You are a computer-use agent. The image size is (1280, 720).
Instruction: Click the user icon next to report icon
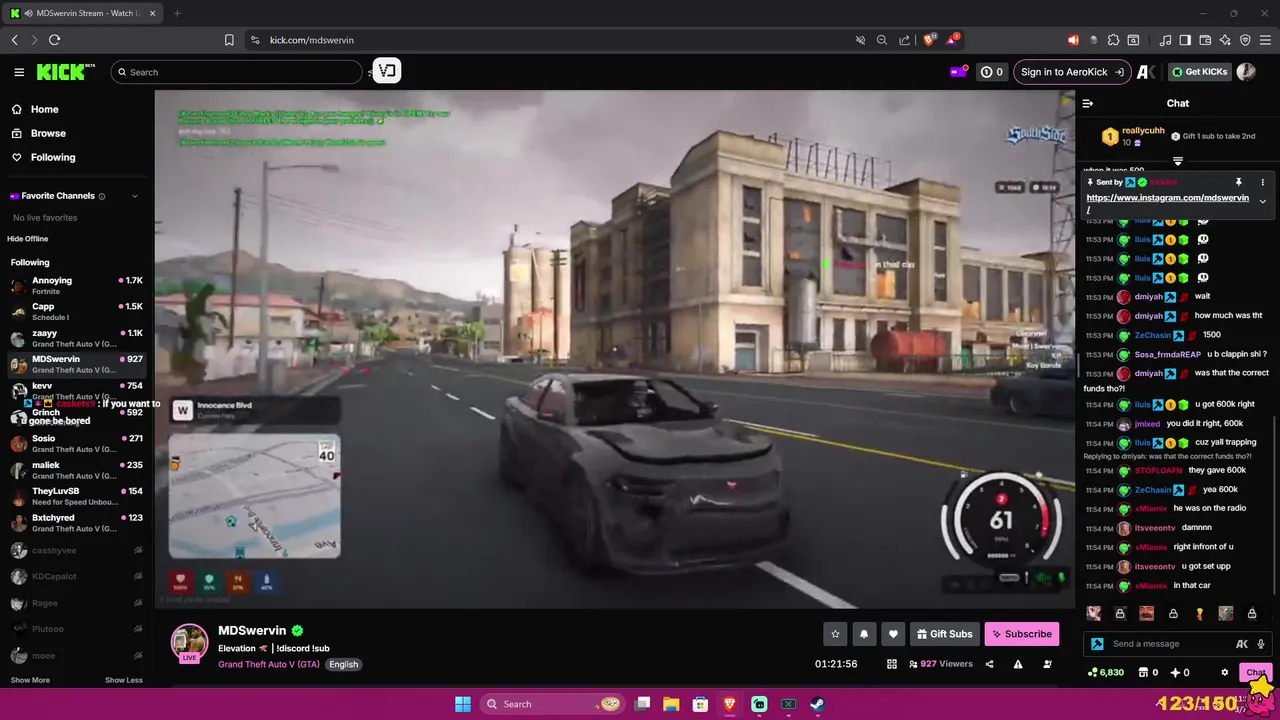click(1047, 664)
